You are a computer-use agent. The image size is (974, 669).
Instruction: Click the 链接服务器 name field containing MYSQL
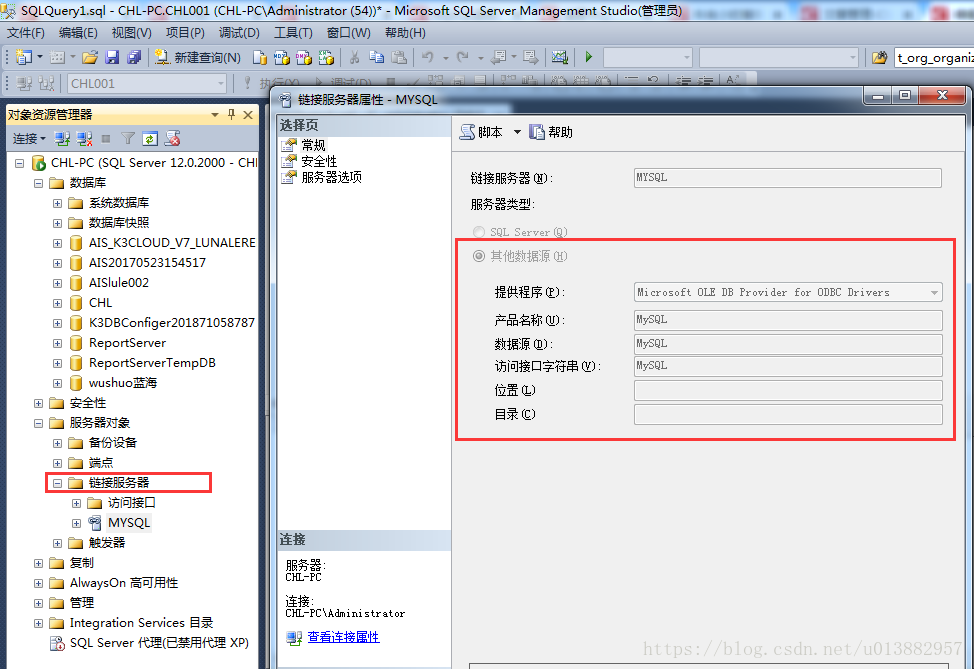[x=788, y=178]
